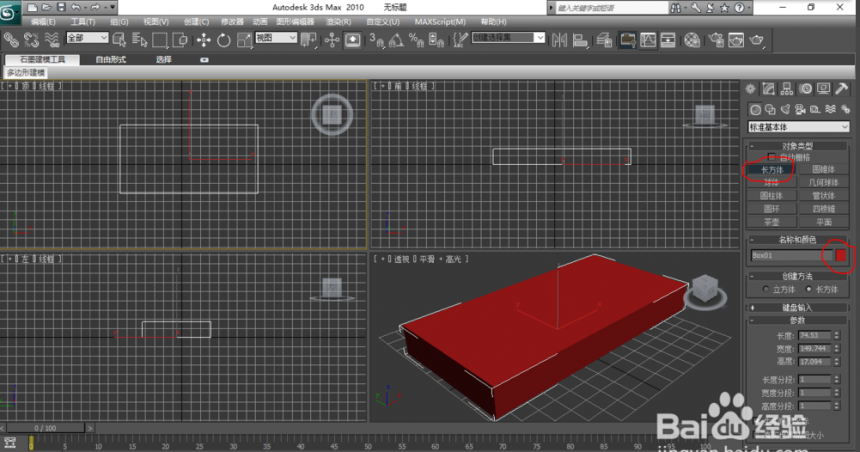The width and height of the screenshot is (860, 452).
Task: Select the 立方体 radio button
Action: [766, 289]
